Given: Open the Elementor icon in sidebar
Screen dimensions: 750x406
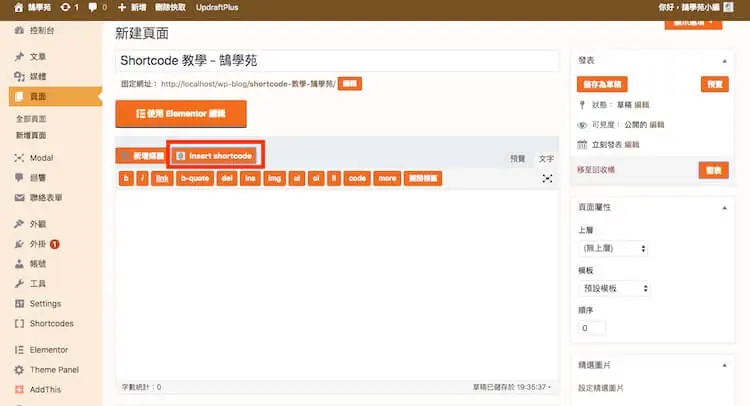Looking at the screenshot, I should coord(19,350).
